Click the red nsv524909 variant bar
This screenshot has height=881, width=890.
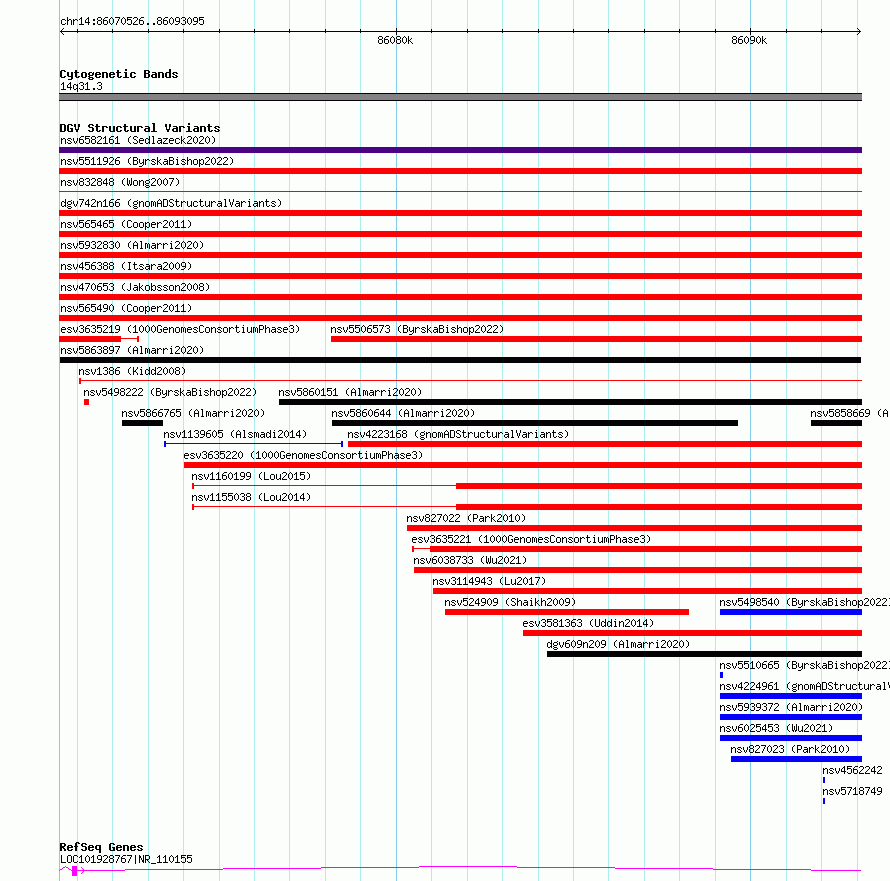[x=567, y=612]
